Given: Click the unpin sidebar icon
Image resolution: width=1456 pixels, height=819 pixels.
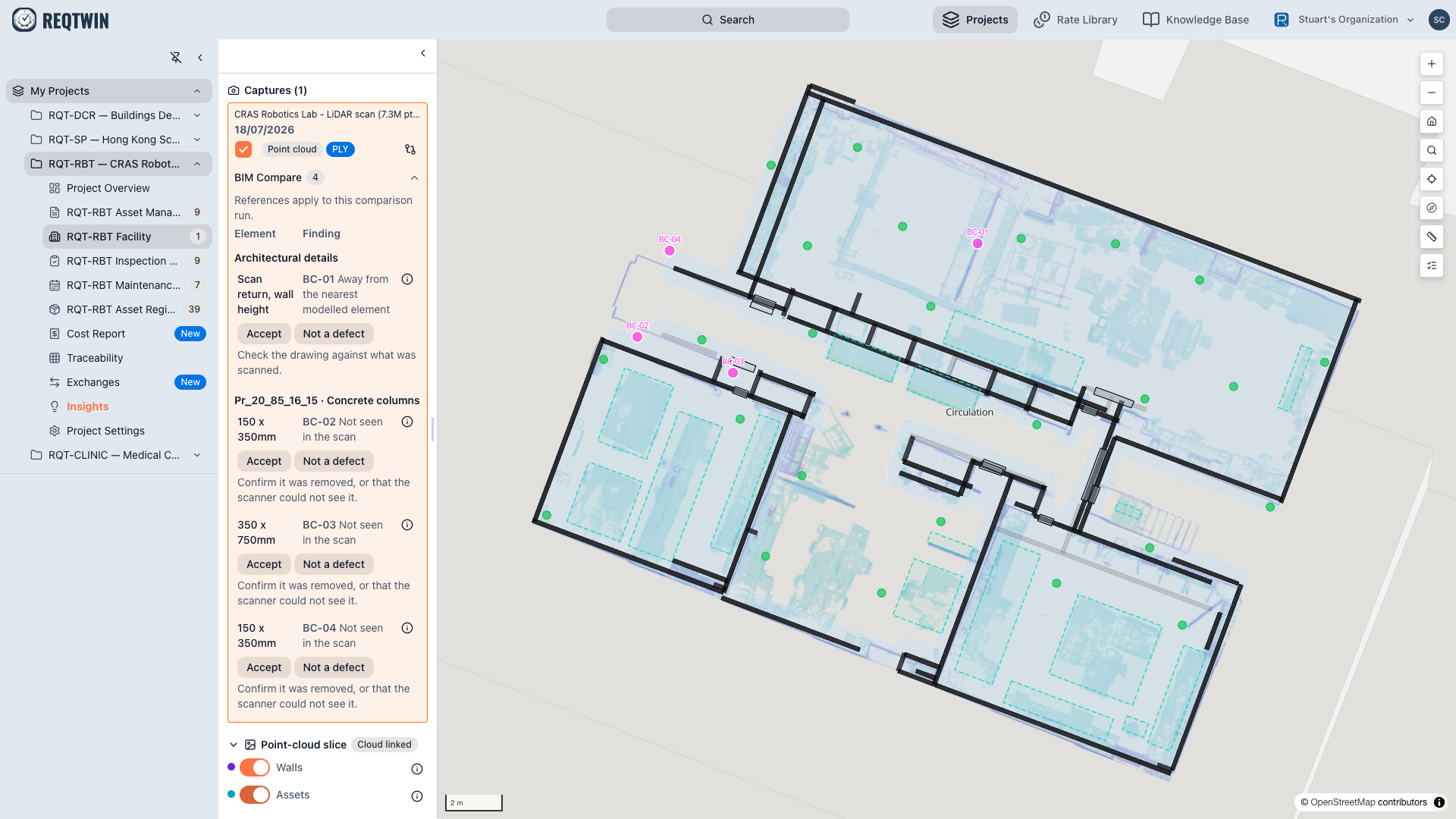Looking at the screenshot, I should pos(176,58).
